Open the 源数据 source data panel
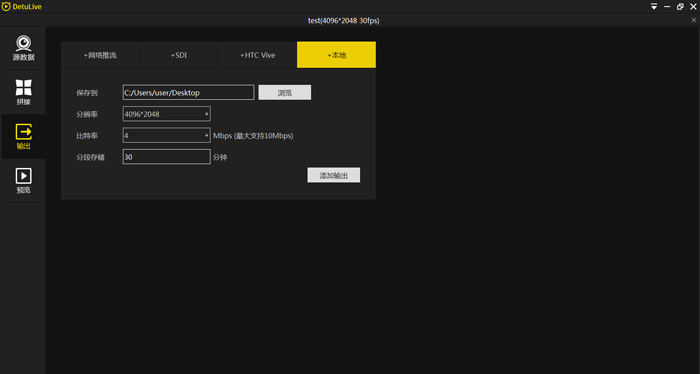The width and height of the screenshot is (700, 374). coord(23,48)
